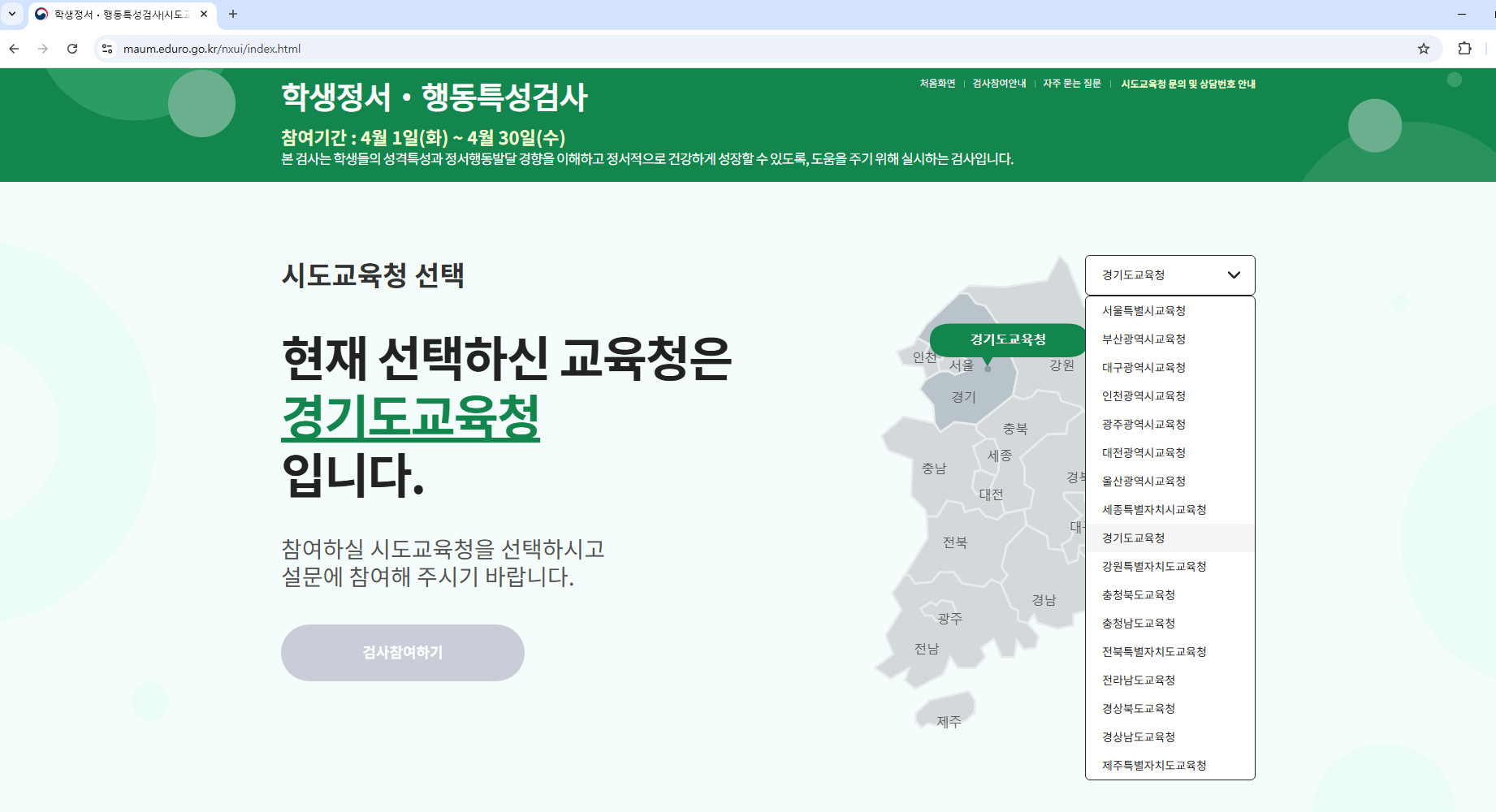This screenshot has width=1496, height=812.
Task: Select 전남 region on the map
Action: [x=927, y=649]
